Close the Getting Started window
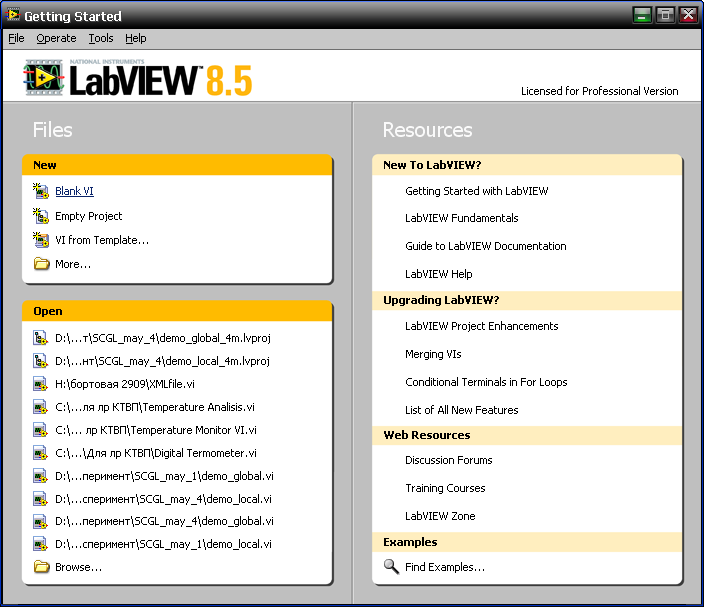Viewport: 704px width, 607px height. click(688, 15)
